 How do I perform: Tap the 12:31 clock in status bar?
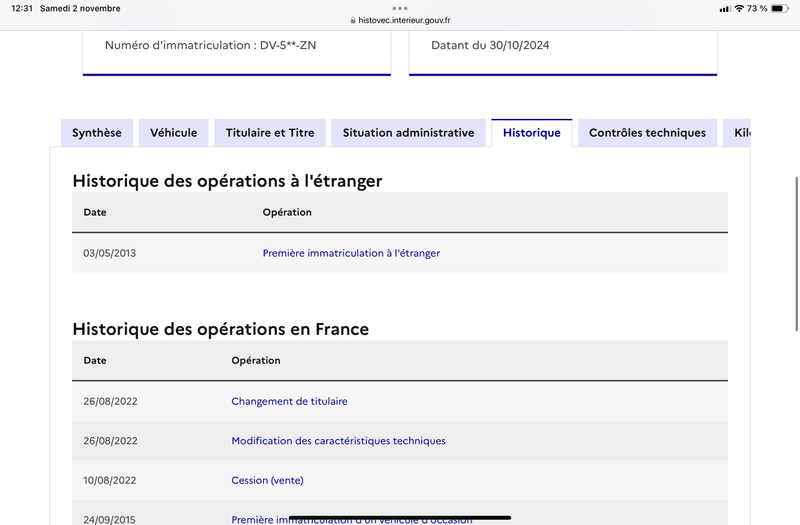(x=22, y=8)
